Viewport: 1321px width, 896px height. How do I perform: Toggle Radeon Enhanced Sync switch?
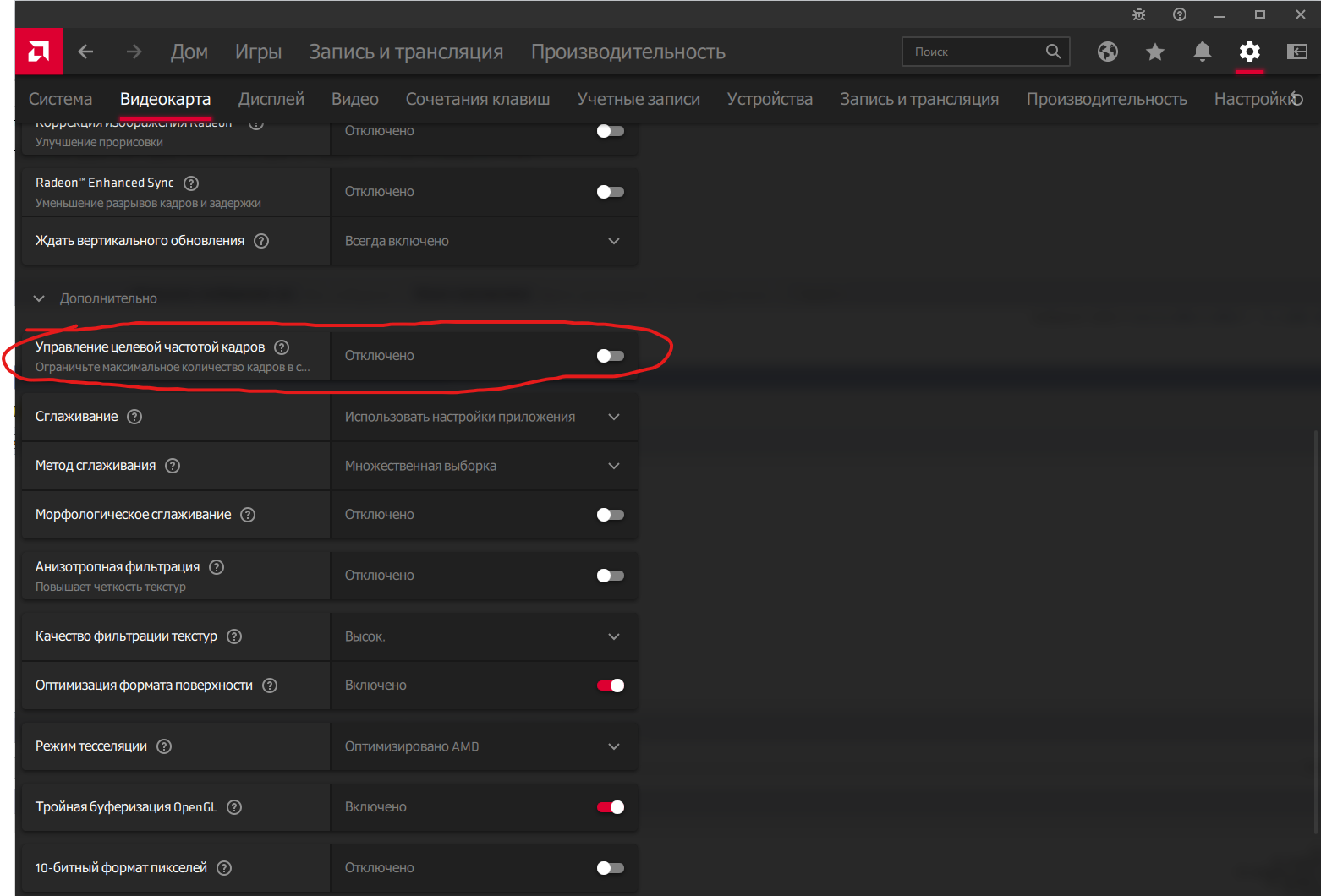point(610,192)
